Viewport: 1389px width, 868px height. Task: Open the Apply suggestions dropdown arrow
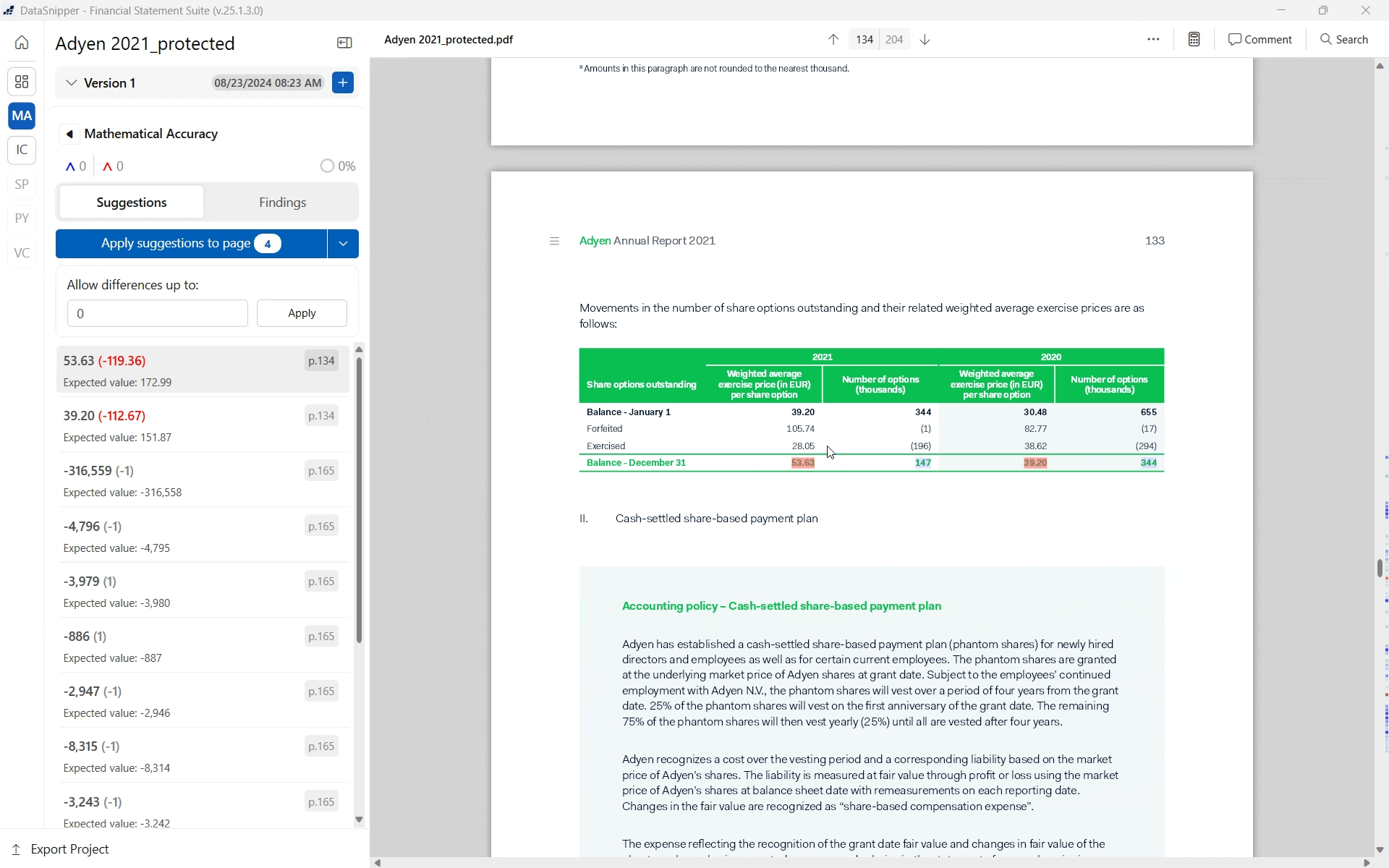[x=343, y=244]
